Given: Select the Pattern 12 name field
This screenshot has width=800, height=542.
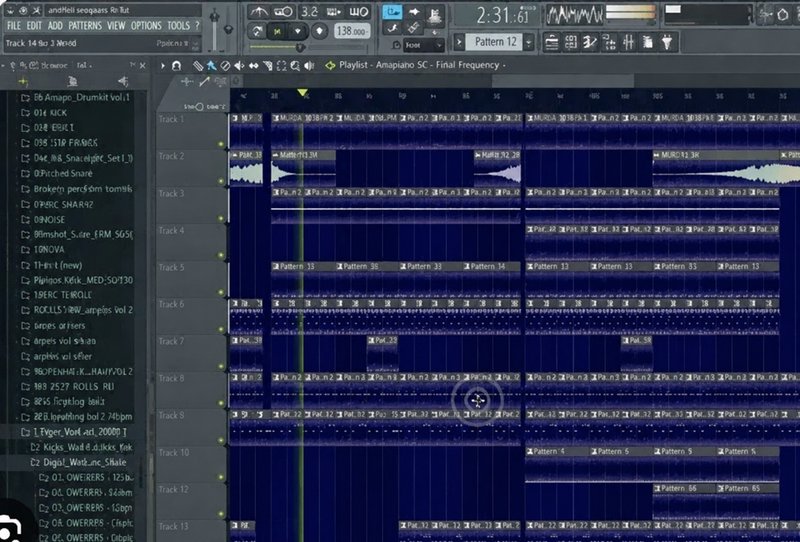Looking at the screenshot, I should [495, 42].
